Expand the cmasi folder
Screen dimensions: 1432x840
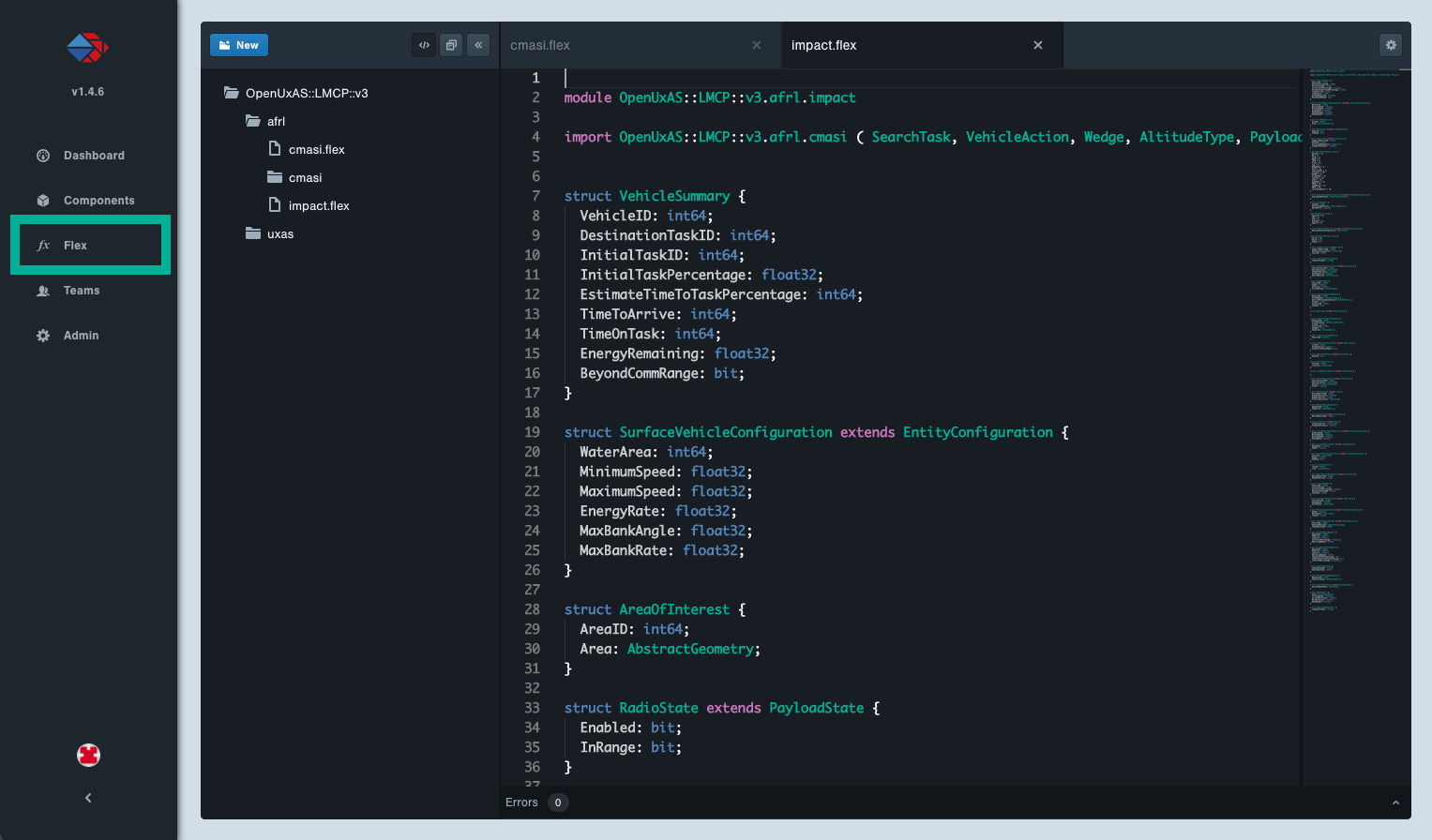[x=305, y=177]
